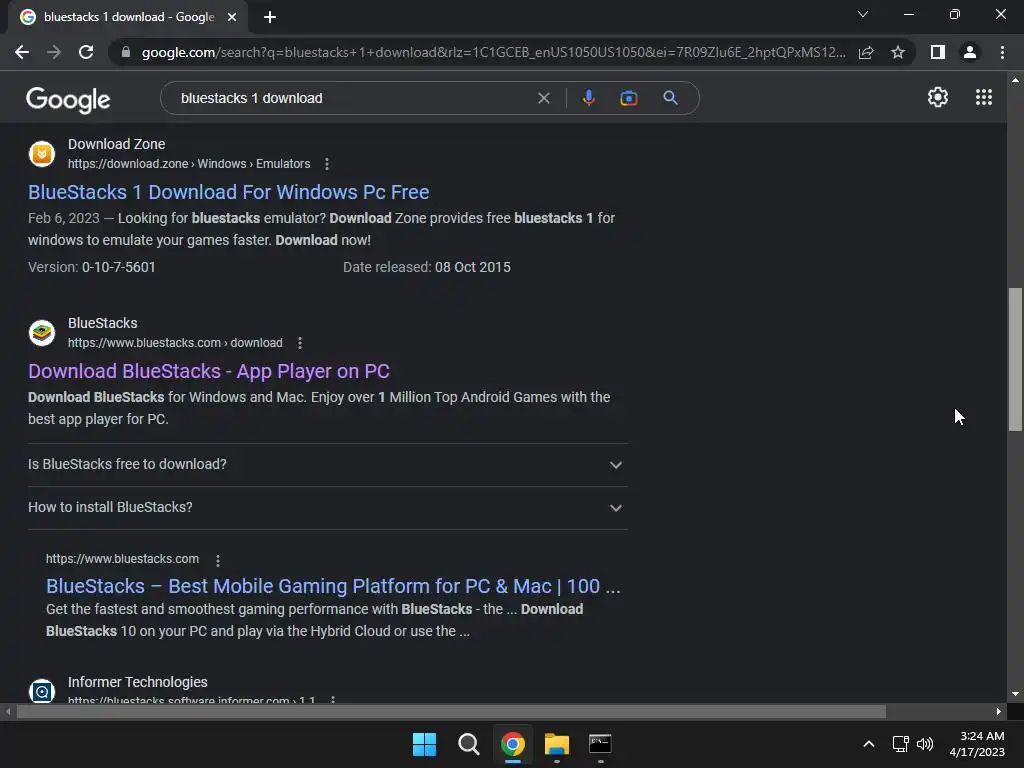Viewport: 1024px width, 768px height.
Task: Click the download.zone breadcrumb URL
Action: click(x=189, y=164)
